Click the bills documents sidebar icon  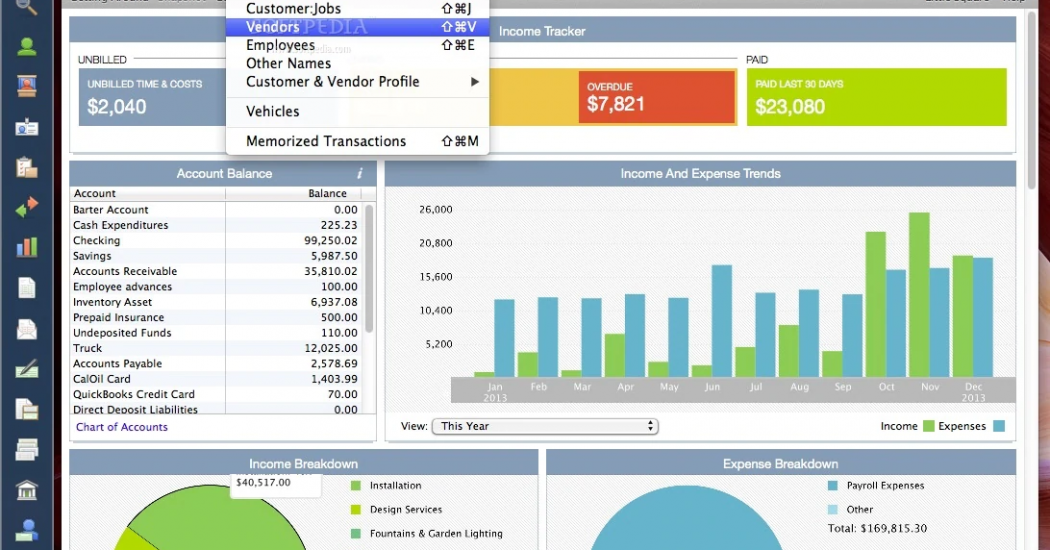(x=27, y=409)
